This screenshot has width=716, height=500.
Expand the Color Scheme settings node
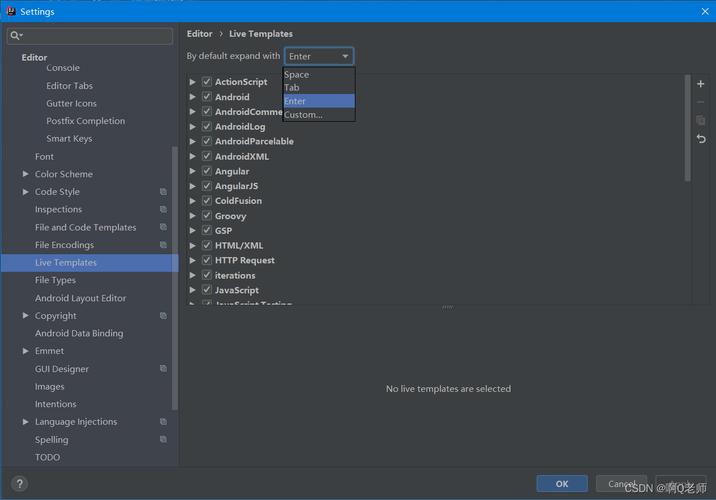coord(26,174)
